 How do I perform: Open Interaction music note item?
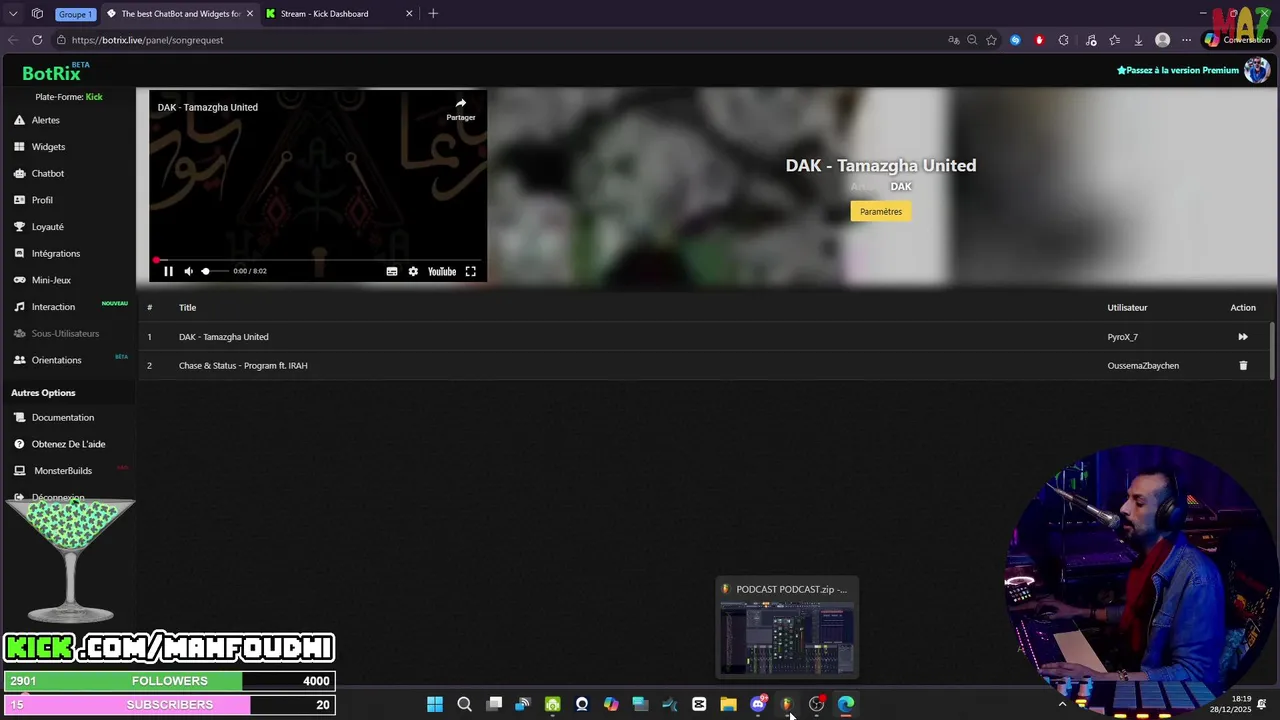[53, 307]
